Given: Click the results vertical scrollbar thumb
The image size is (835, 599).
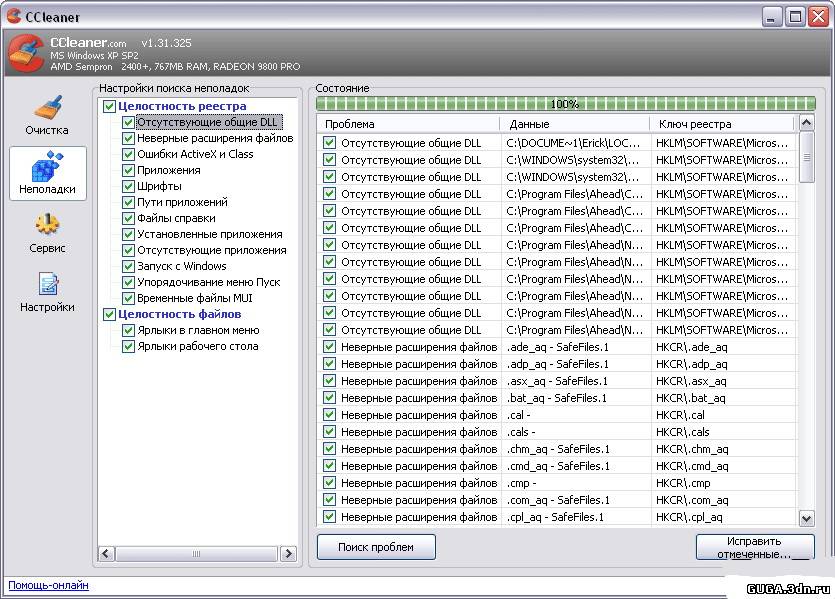Looking at the screenshot, I should (x=806, y=157).
